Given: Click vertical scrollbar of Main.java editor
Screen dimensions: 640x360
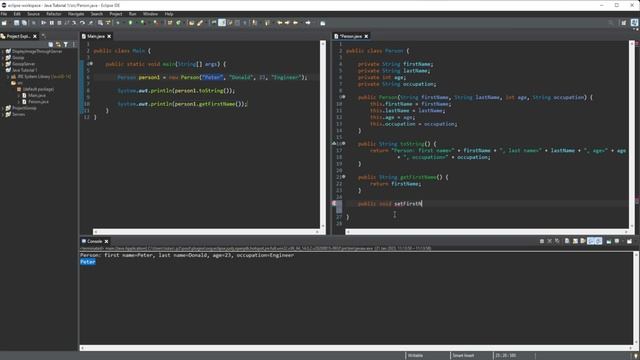Looking at the screenshot, I should (x=323, y=134).
